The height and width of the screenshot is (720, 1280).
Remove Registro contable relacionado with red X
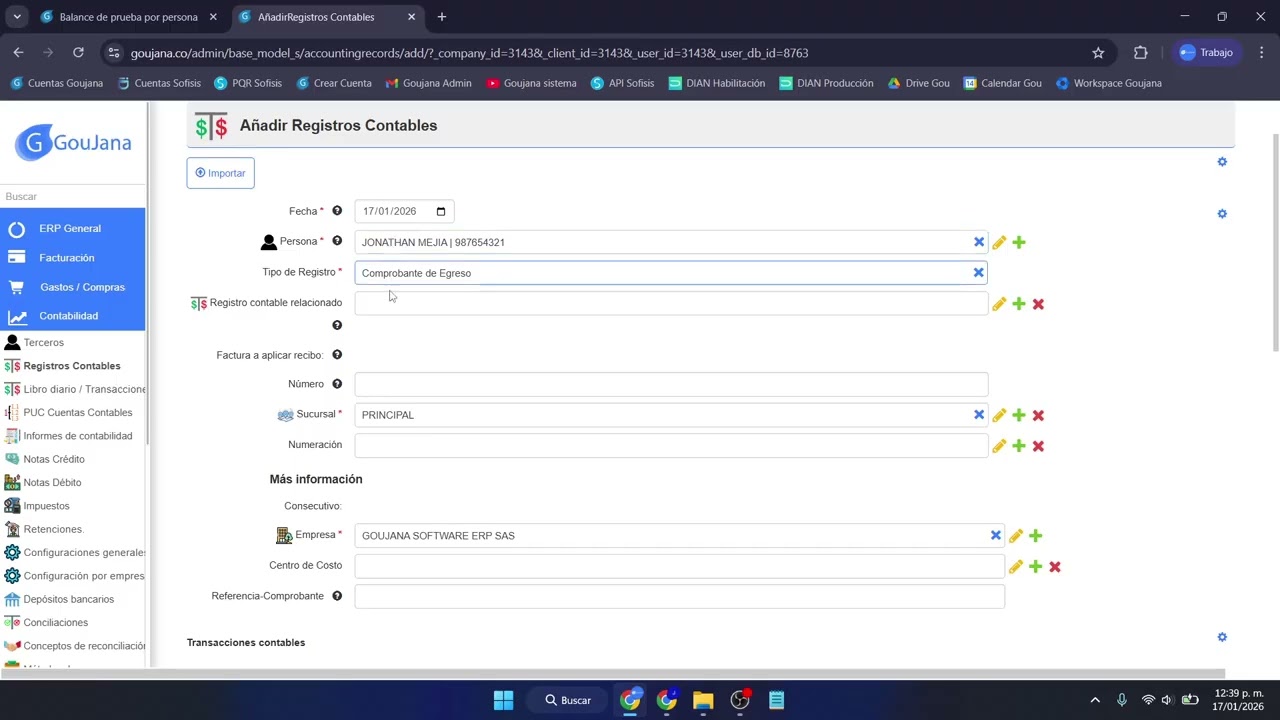[1038, 304]
